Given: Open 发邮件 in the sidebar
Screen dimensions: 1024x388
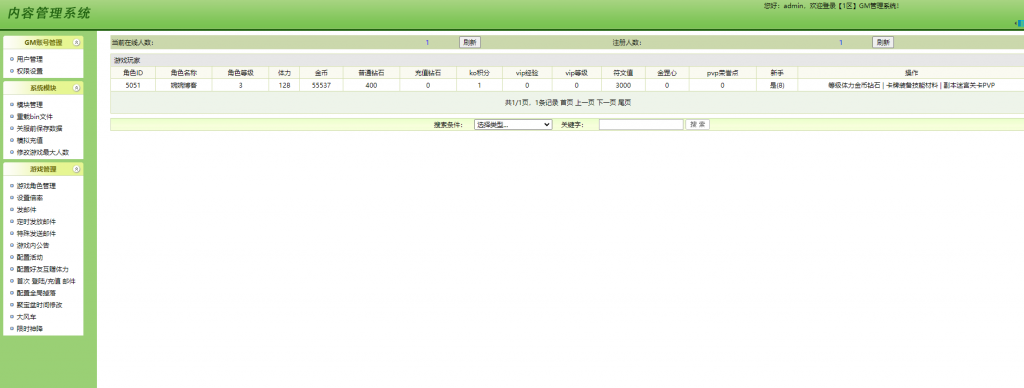Looking at the screenshot, I should 27,210.
